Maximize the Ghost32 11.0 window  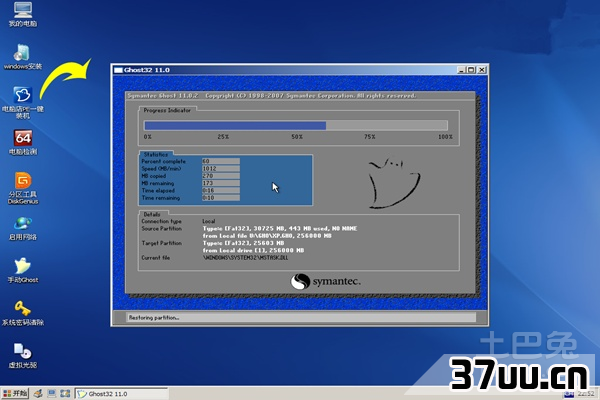pos(471,70)
